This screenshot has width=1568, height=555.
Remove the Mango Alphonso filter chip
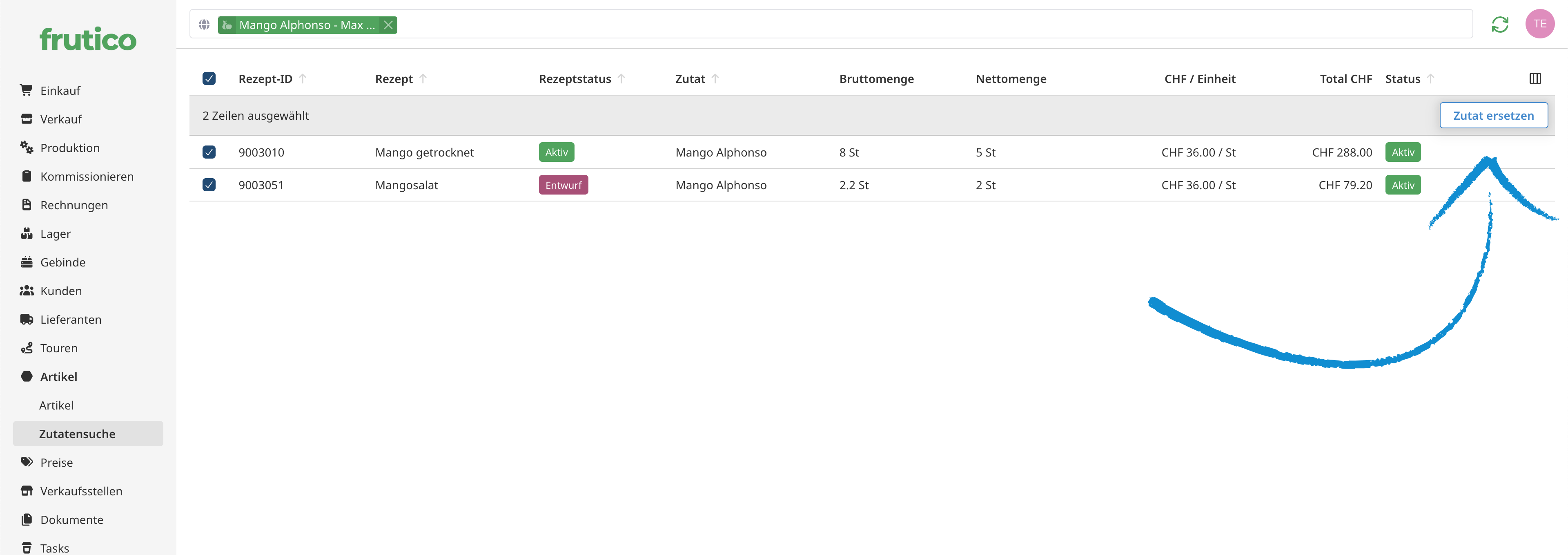[388, 25]
